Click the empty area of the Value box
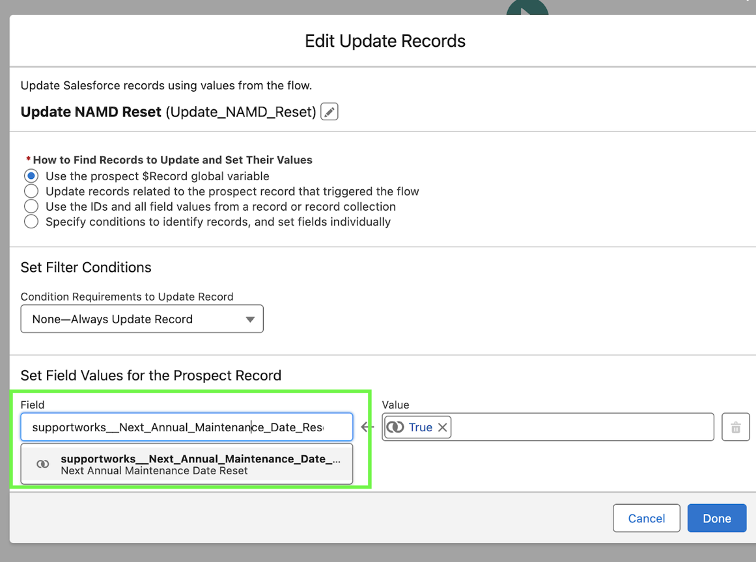Image resolution: width=756 pixels, height=562 pixels. [582, 427]
